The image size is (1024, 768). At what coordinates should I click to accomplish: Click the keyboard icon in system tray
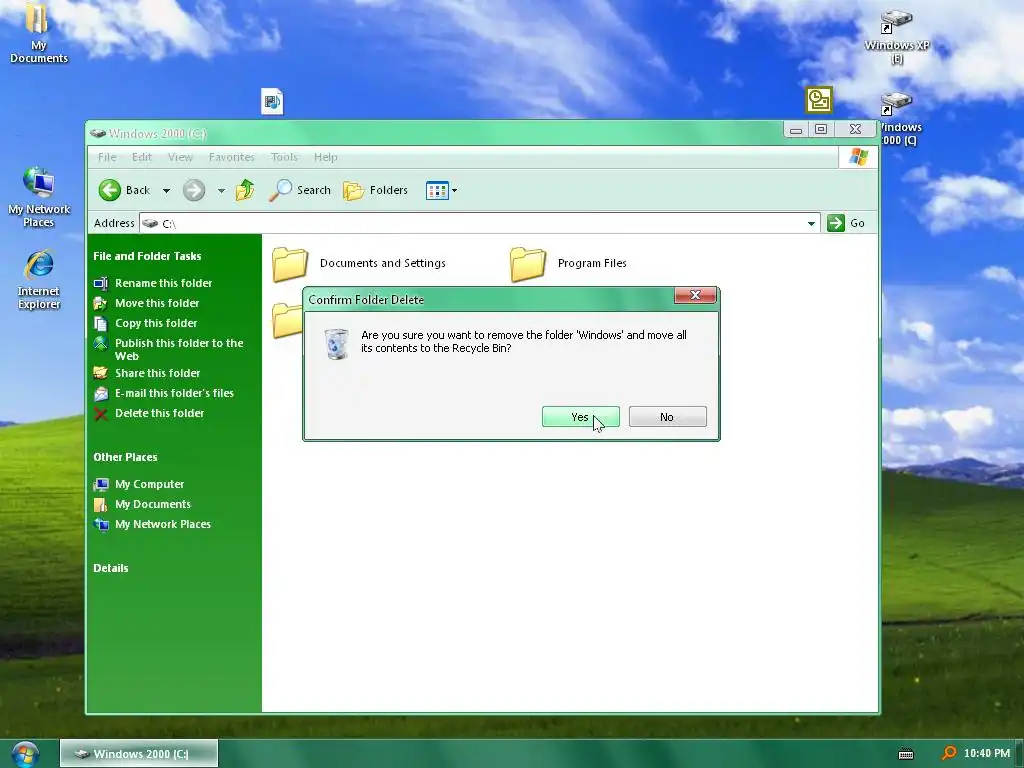(x=906, y=754)
